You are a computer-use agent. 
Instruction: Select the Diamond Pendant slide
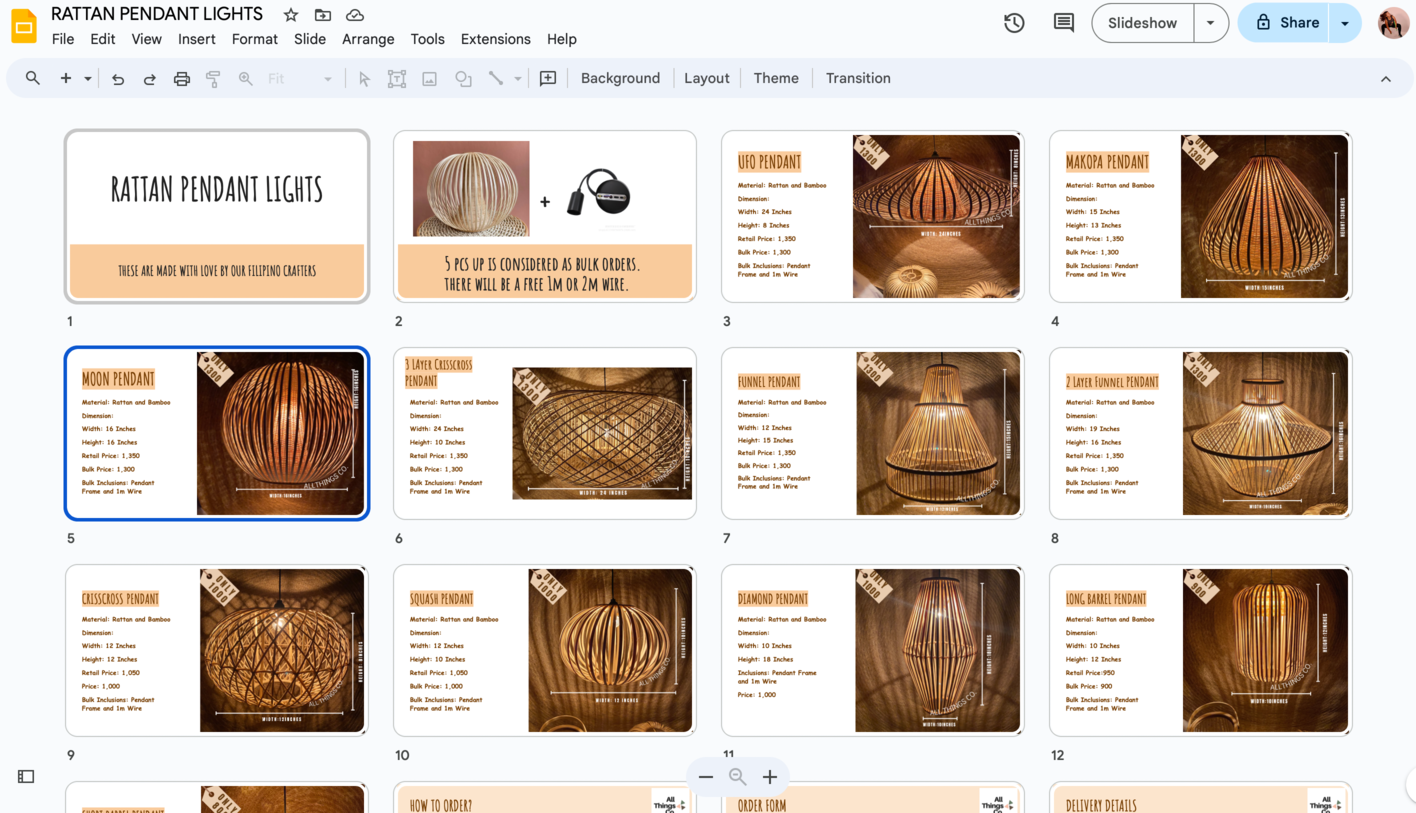873,650
